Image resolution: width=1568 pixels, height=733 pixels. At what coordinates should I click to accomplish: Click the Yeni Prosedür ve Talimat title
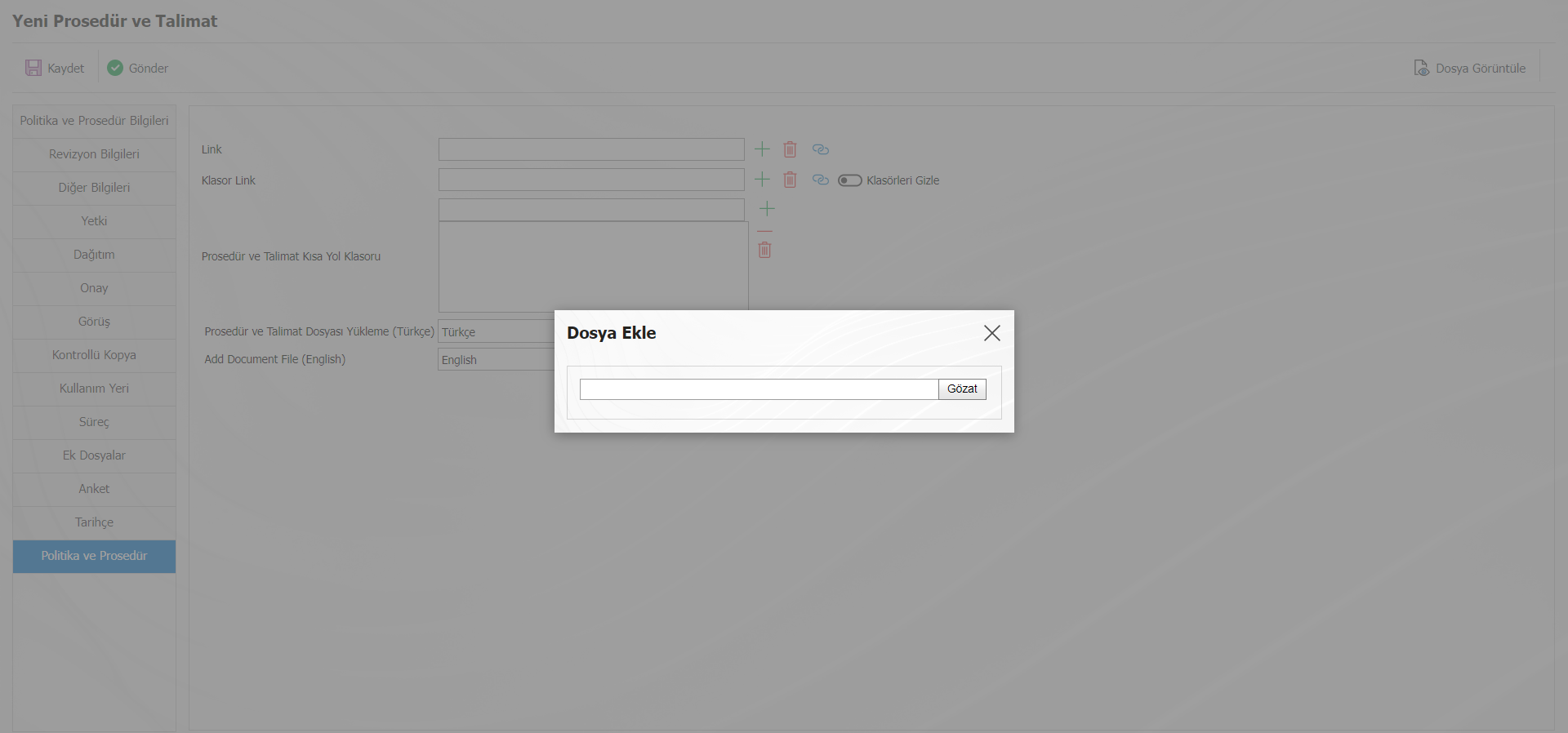click(115, 21)
